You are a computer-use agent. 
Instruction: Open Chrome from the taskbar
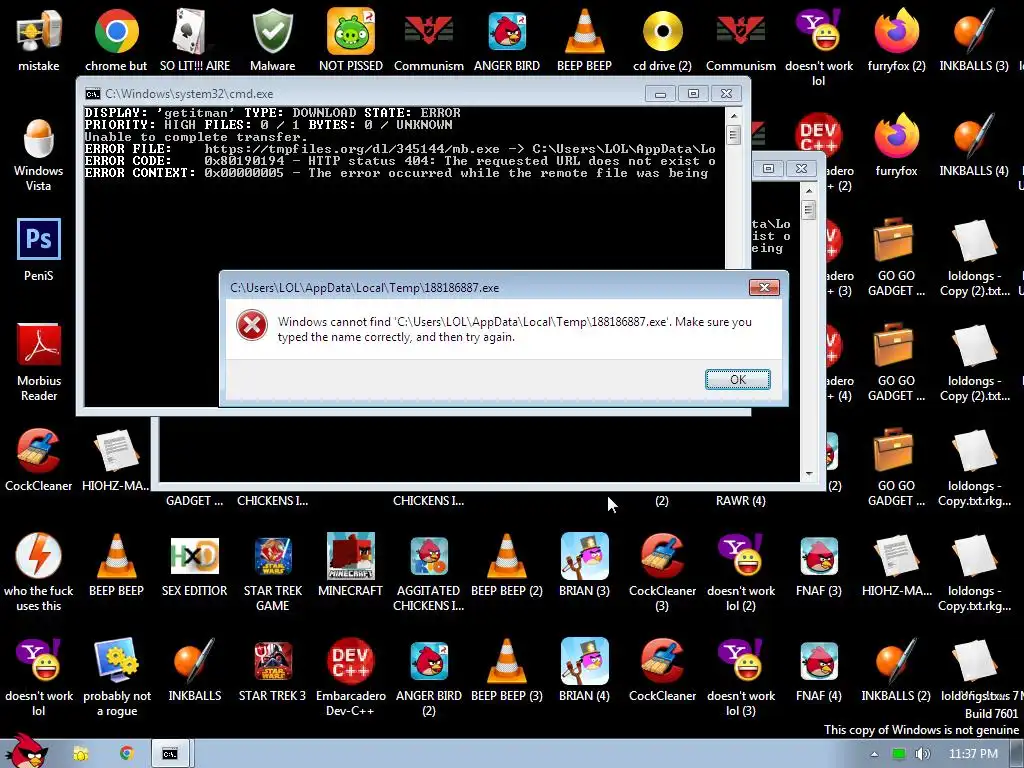tap(126, 754)
